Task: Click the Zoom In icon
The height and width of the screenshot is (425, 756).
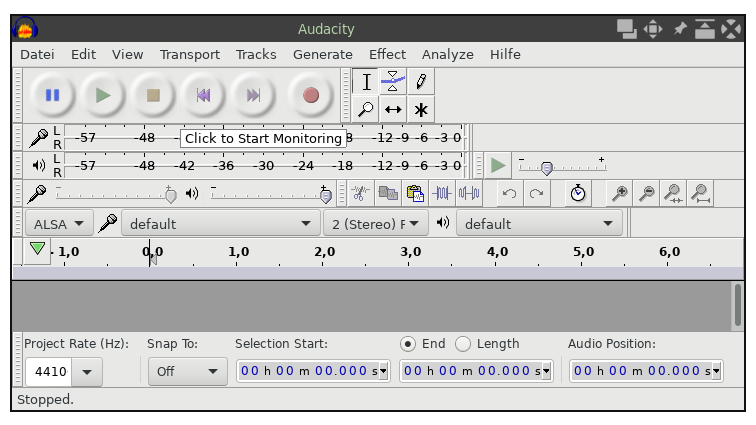Action: pos(619,193)
